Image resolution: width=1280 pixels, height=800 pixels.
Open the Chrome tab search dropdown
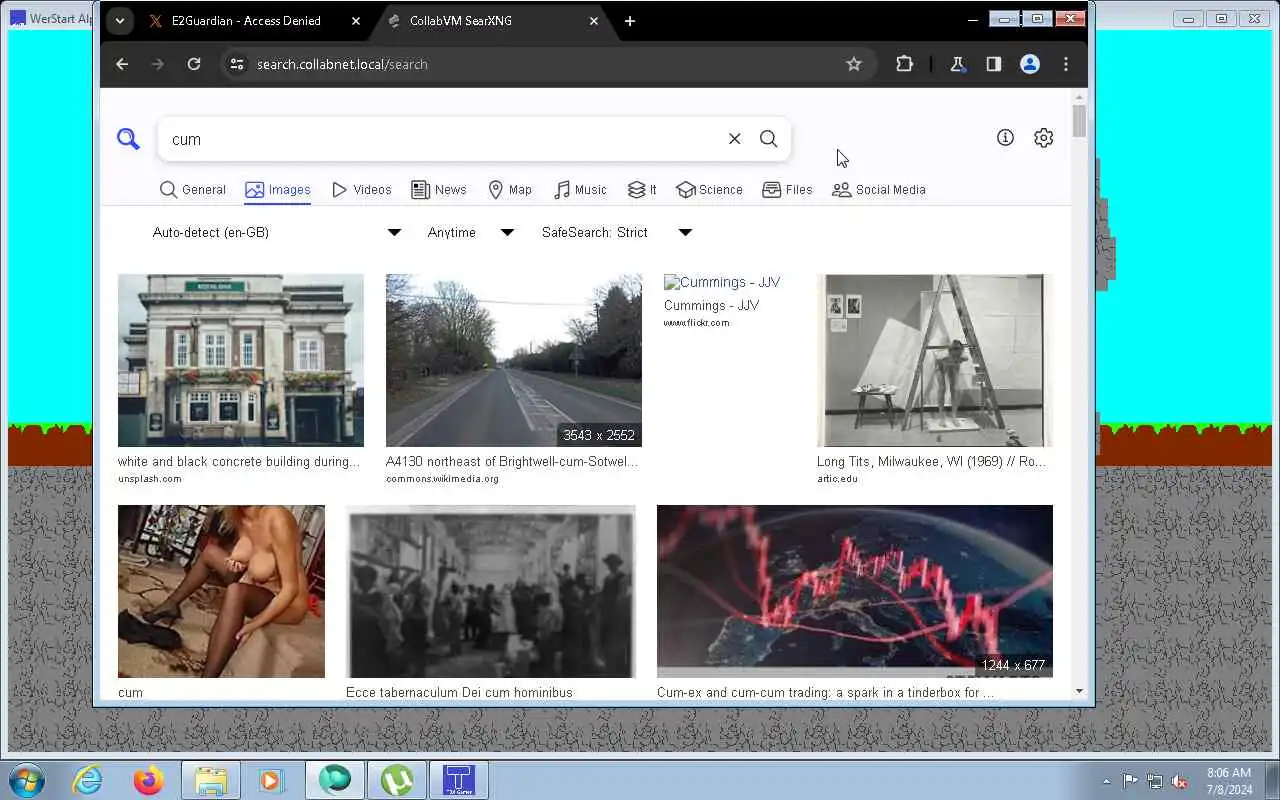point(119,21)
